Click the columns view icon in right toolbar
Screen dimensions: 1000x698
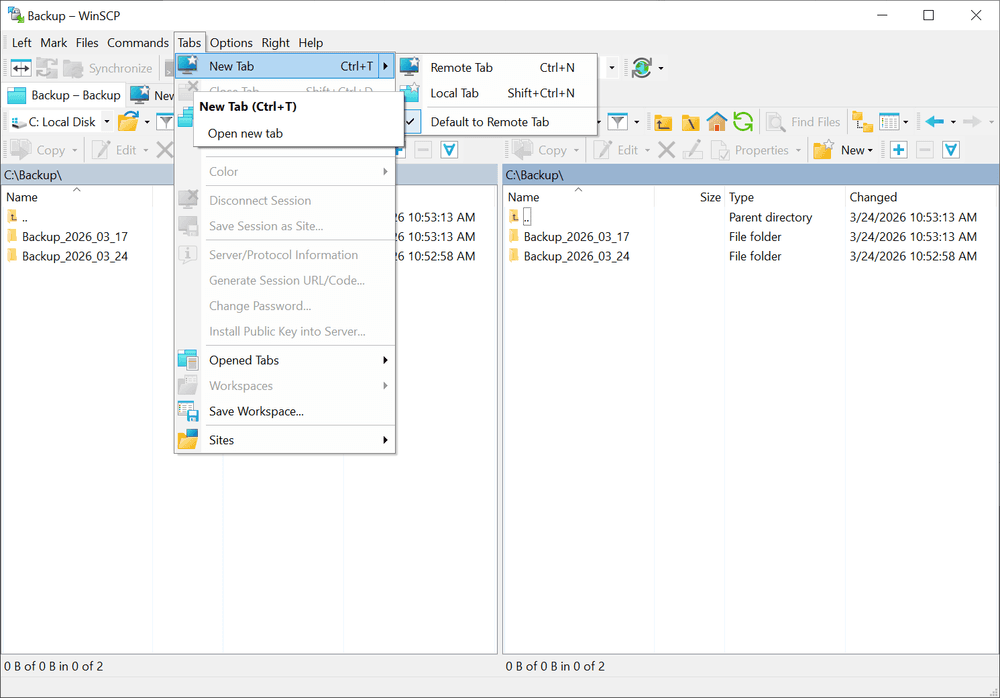[x=888, y=121]
